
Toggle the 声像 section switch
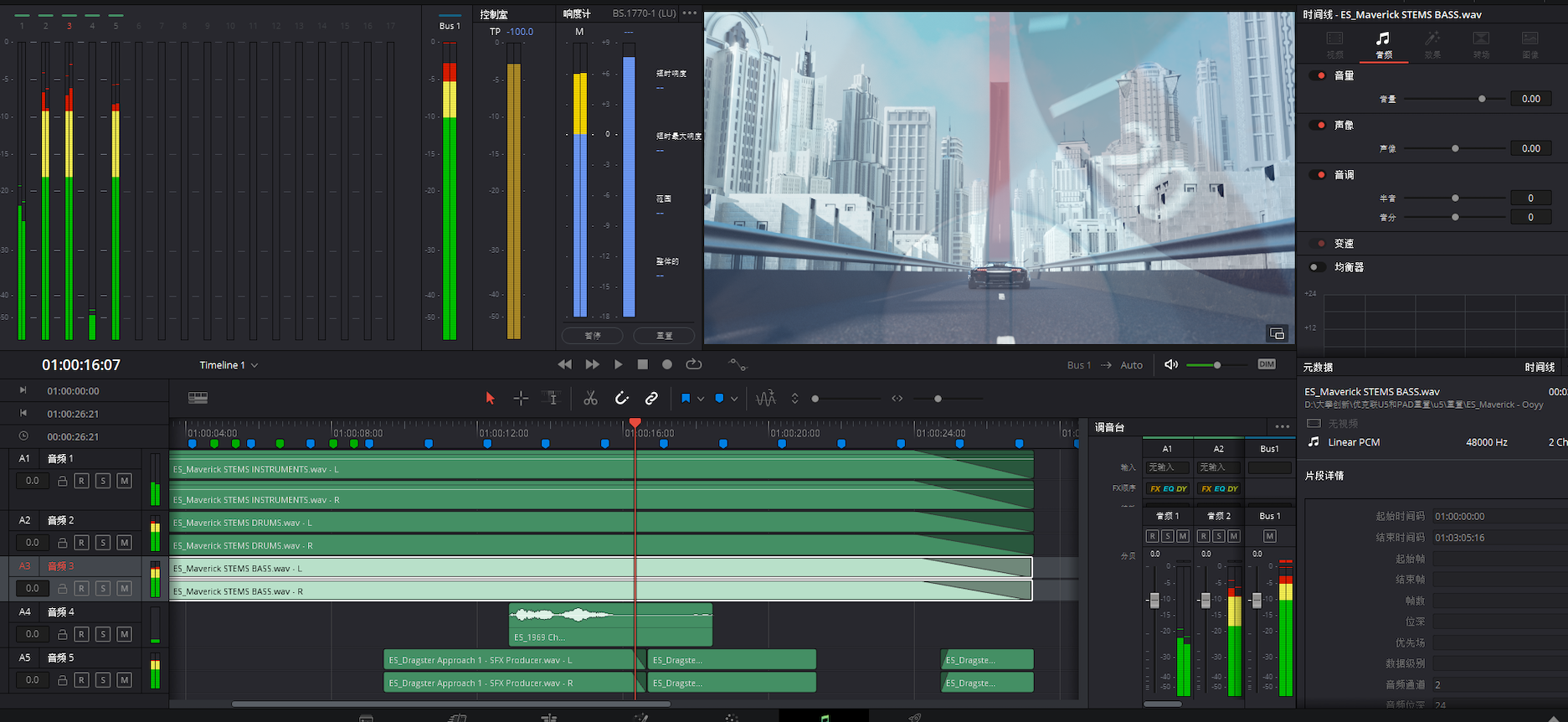coord(1318,126)
